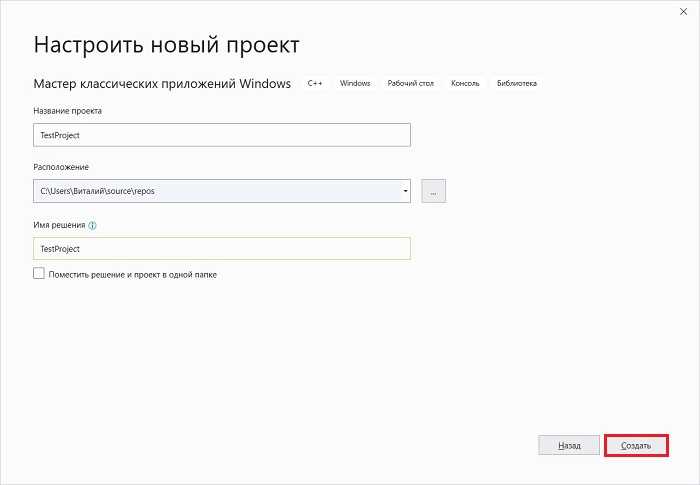
Task: Click the Мастер классических приложений Windows subtitle
Action: pyautogui.click(x=162, y=83)
